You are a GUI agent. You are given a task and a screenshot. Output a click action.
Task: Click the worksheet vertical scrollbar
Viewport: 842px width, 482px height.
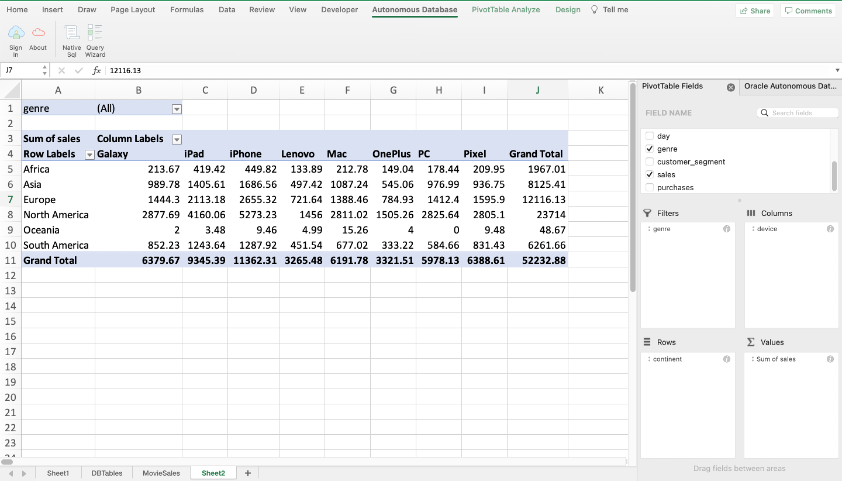[633, 188]
